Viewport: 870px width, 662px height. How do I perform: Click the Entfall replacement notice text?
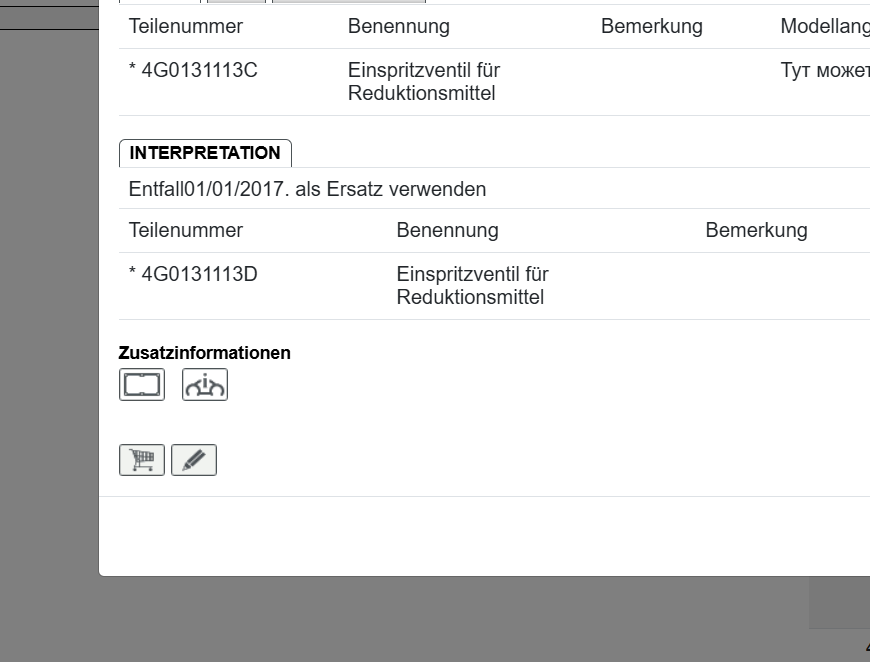307,189
